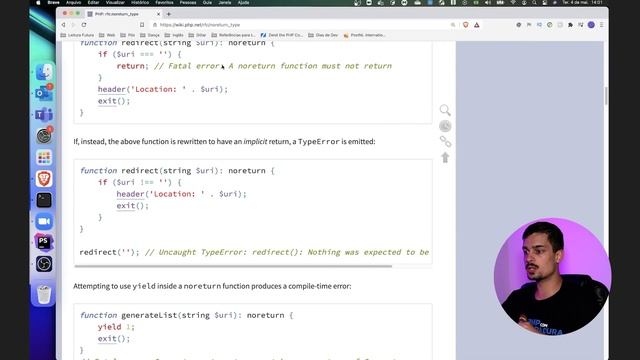Expand the Referências bookmarks folder
This screenshot has width=640, height=360.
coord(233,35)
